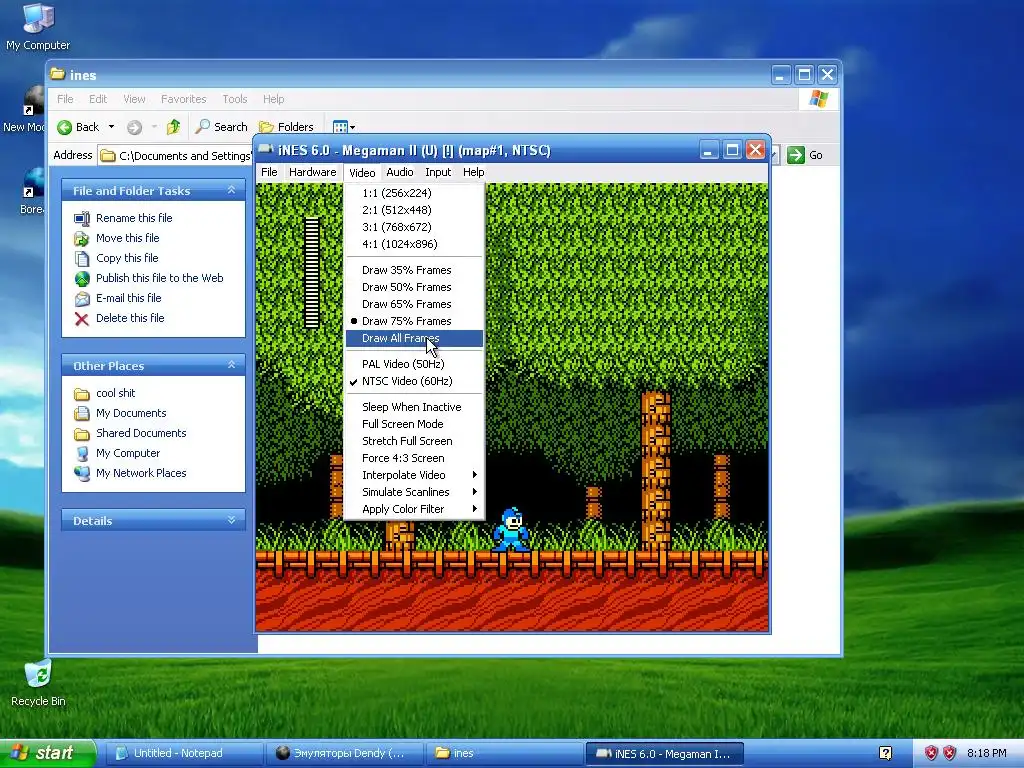Viewport: 1024px width, 768px height.
Task: Open the Back button history dropdown arrow
Action: [x=112, y=127]
